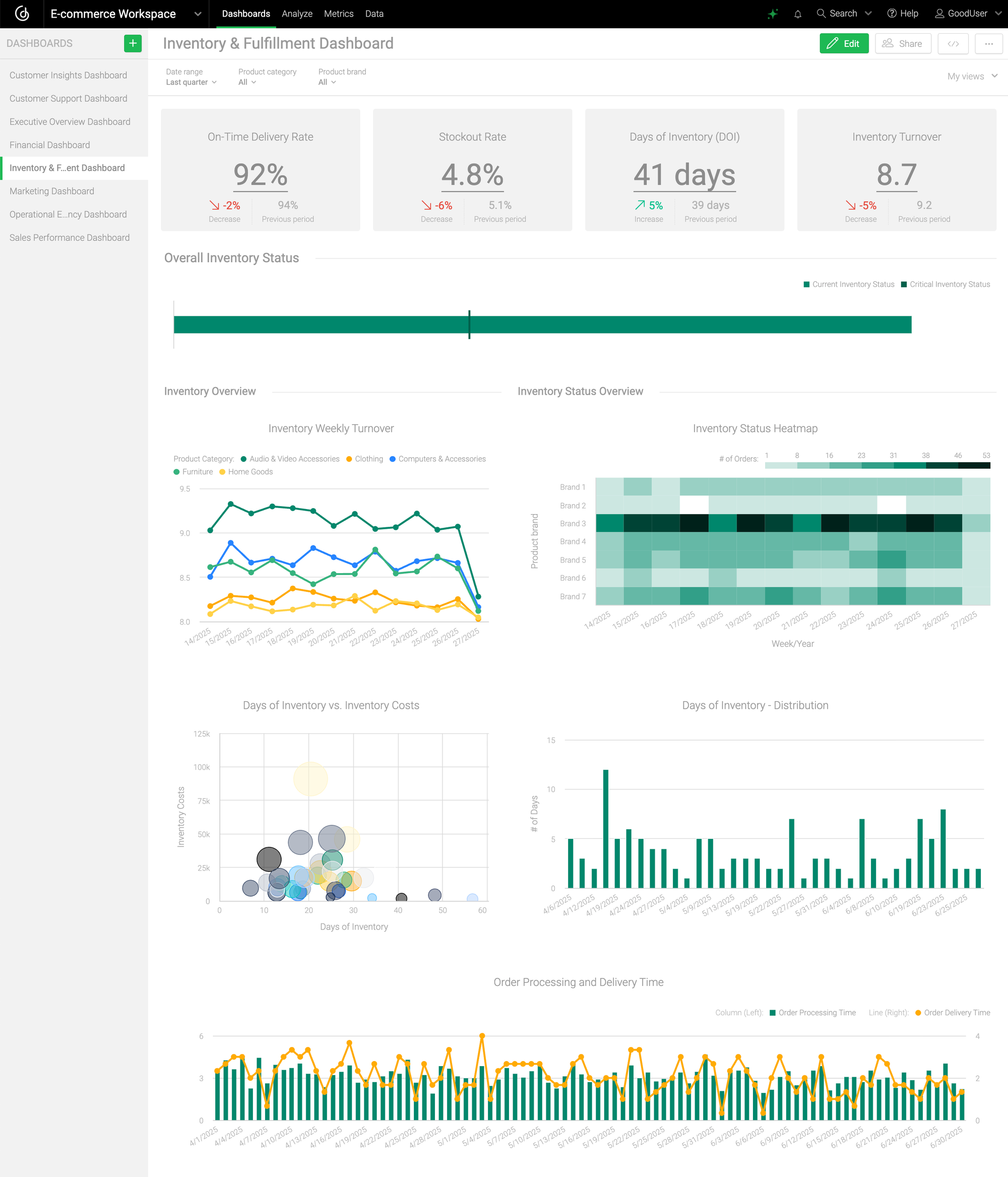Click the GoodData logo
Image resolution: width=1008 pixels, height=1177 pixels.
point(22,14)
